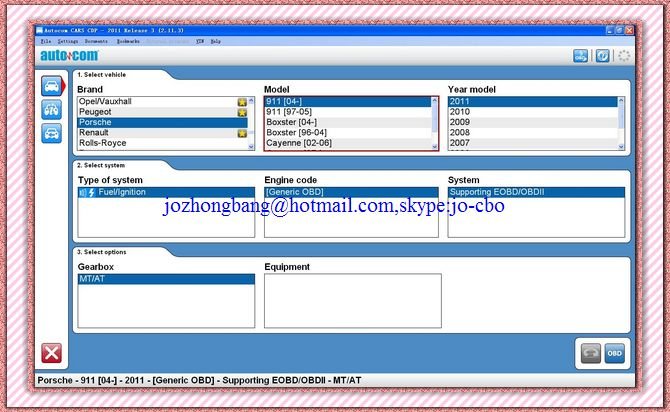Select the second vehicle type sidebar icon
This screenshot has height=412, width=670.
click(51, 110)
